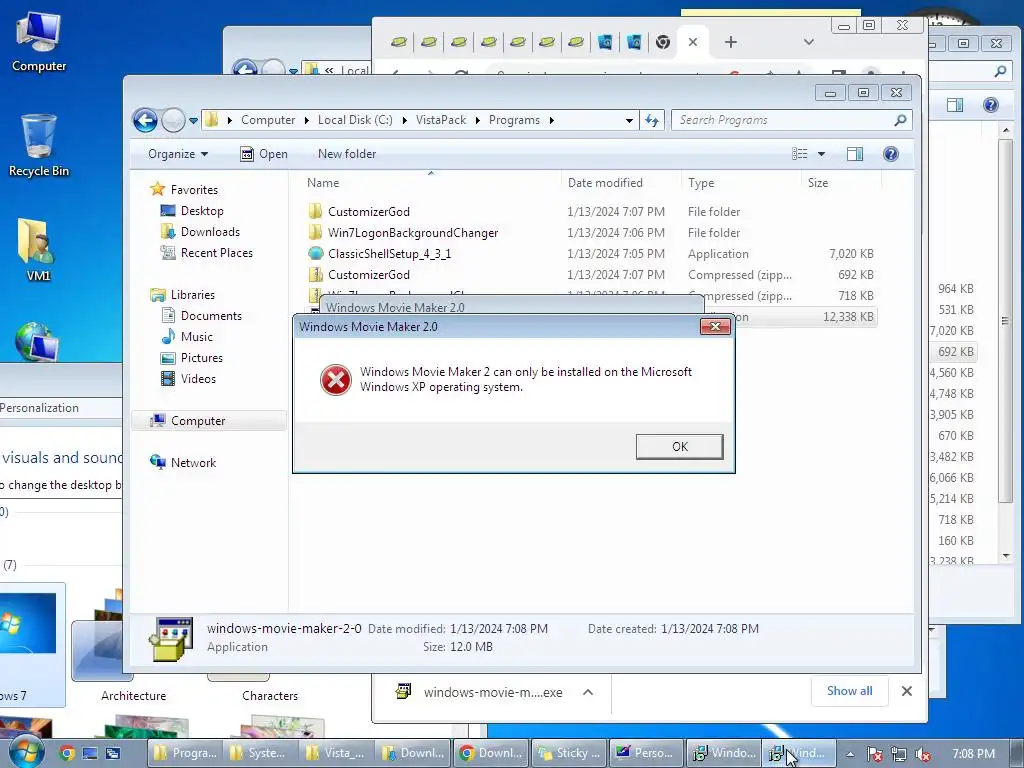Select the CustomizerGod compressed zip file
Screen dimensions: 1024x768
[x=591, y=274]
